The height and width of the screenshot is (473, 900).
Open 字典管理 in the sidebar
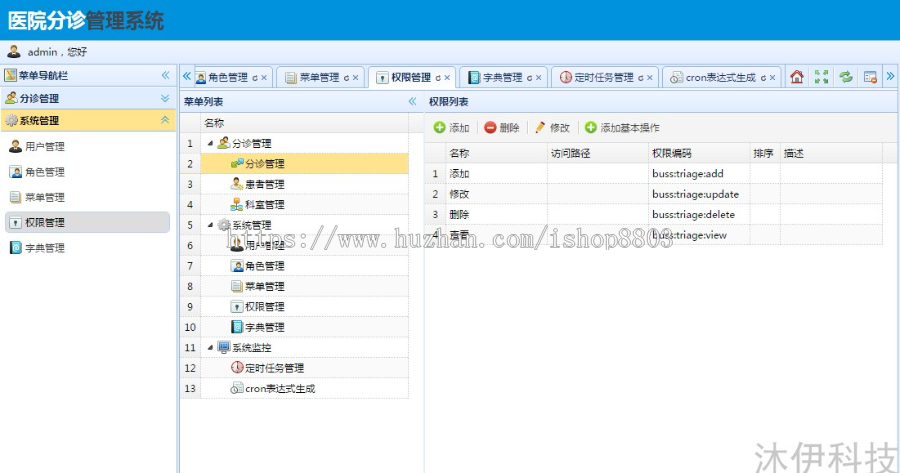pyautogui.click(x=88, y=247)
